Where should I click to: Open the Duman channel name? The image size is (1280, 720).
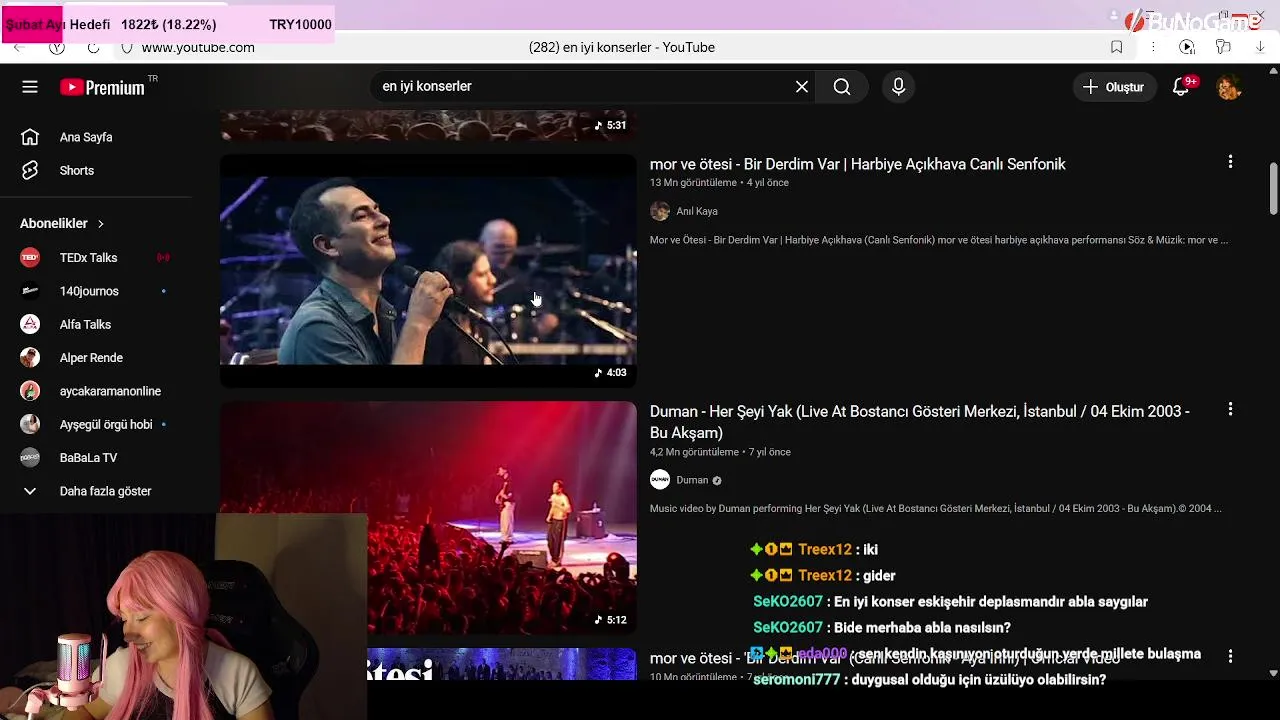(692, 480)
